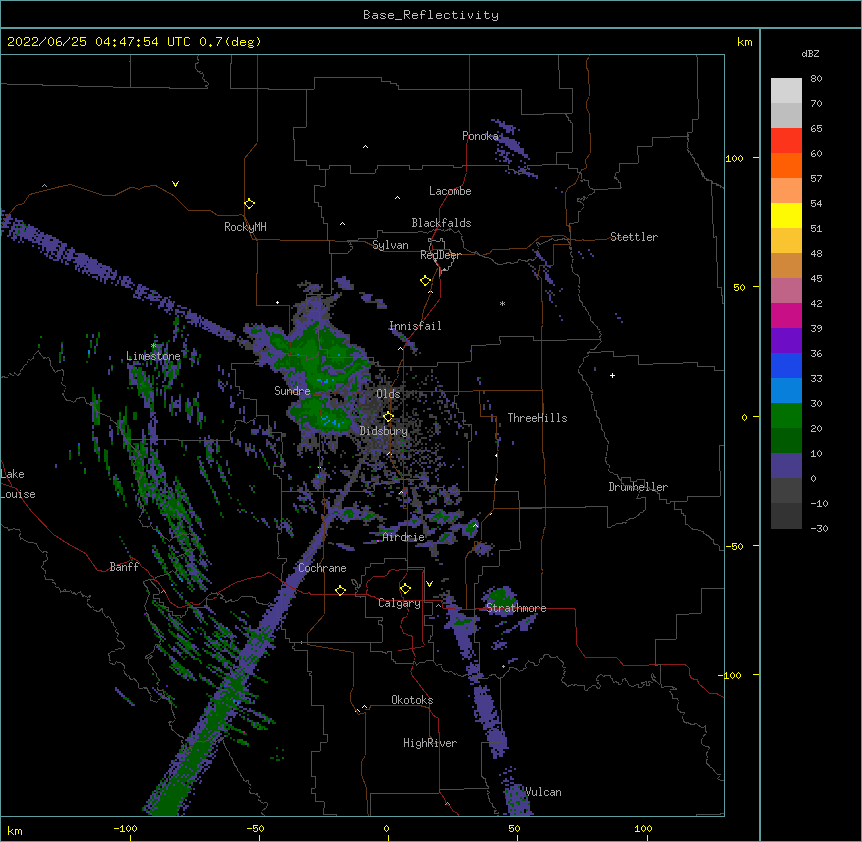Viewport: 862px width, 842px height.
Task: Click the RedDeer city label
Action: [x=440, y=255]
